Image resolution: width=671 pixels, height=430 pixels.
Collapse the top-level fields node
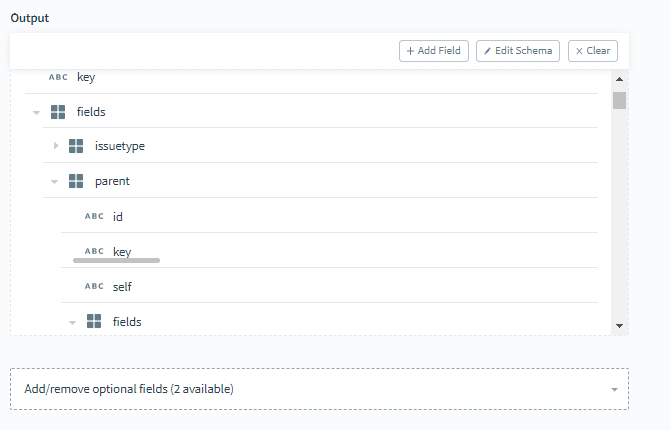36,113
